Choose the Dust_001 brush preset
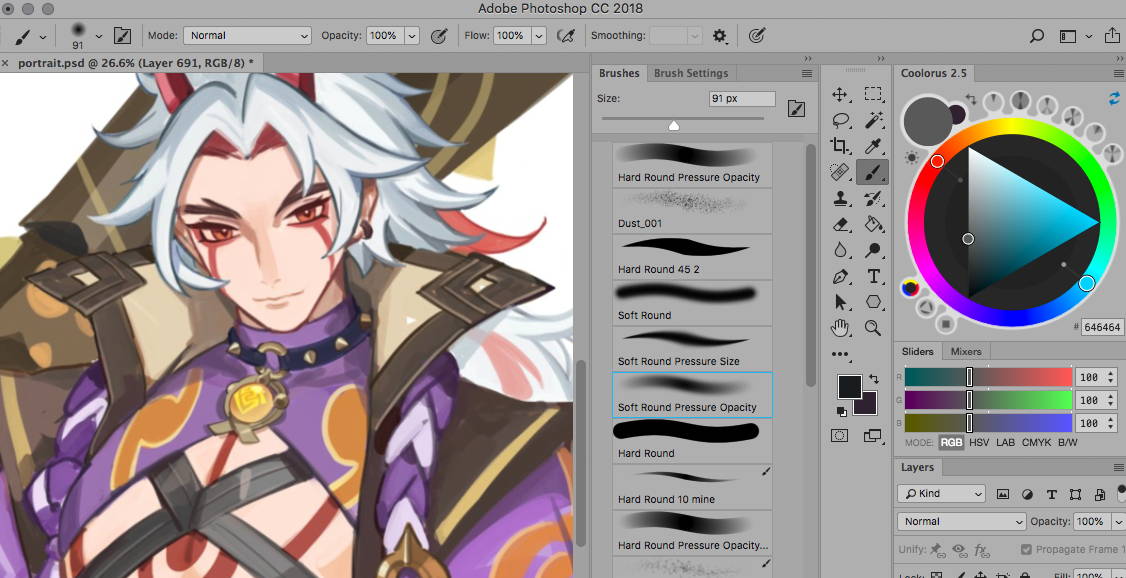Image resolution: width=1126 pixels, height=578 pixels. click(692, 211)
